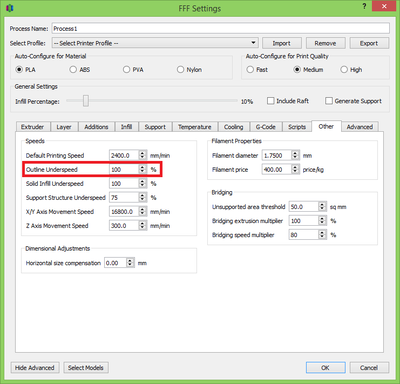Click the Filament diameter value field
The image size is (400, 384).
[x=277, y=155]
